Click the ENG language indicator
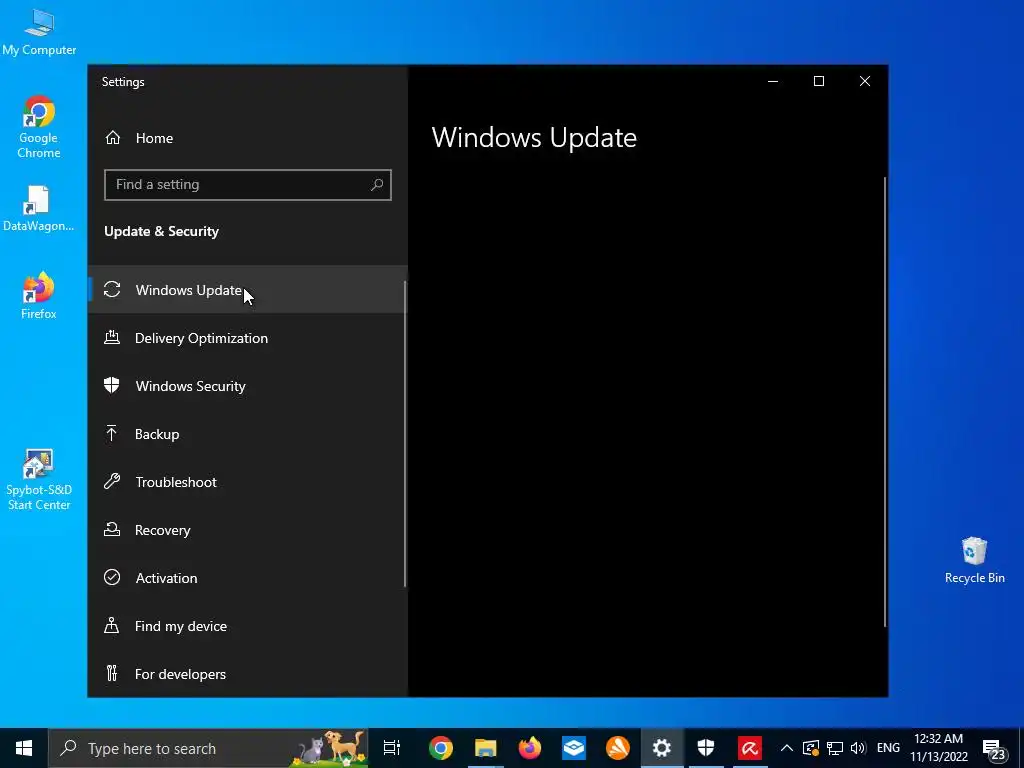 888,748
